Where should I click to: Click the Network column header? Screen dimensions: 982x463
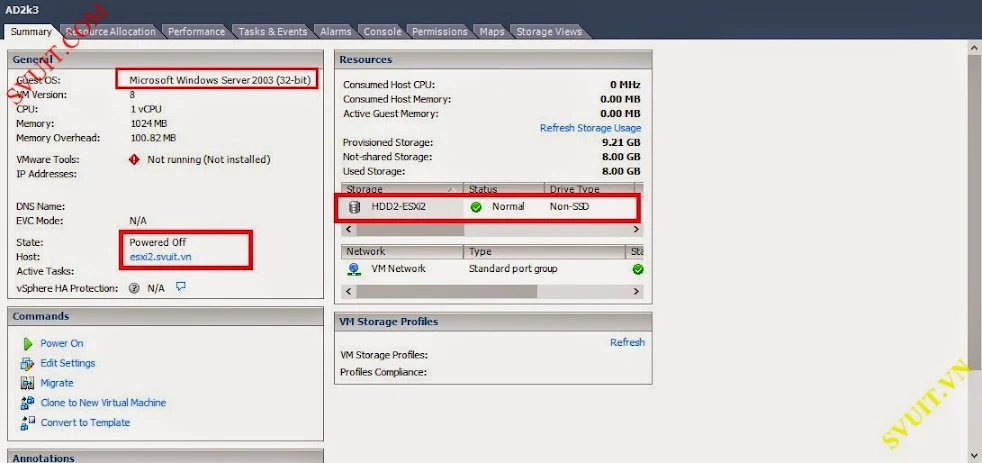click(402, 251)
